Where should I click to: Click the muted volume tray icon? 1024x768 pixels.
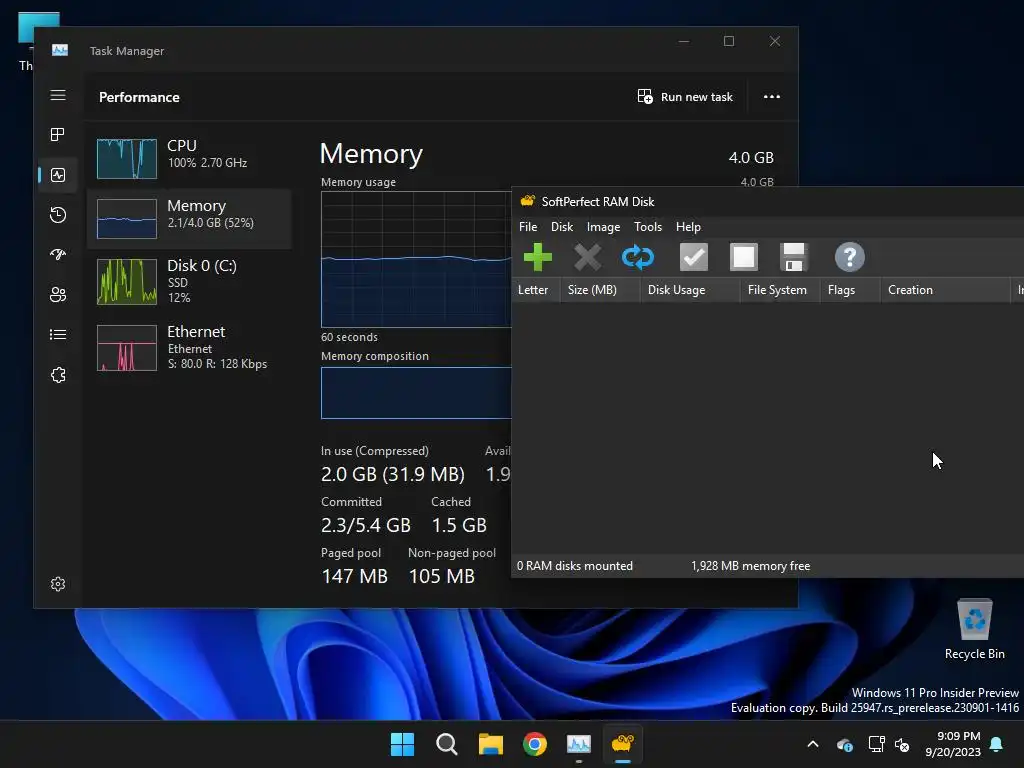tap(902, 744)
